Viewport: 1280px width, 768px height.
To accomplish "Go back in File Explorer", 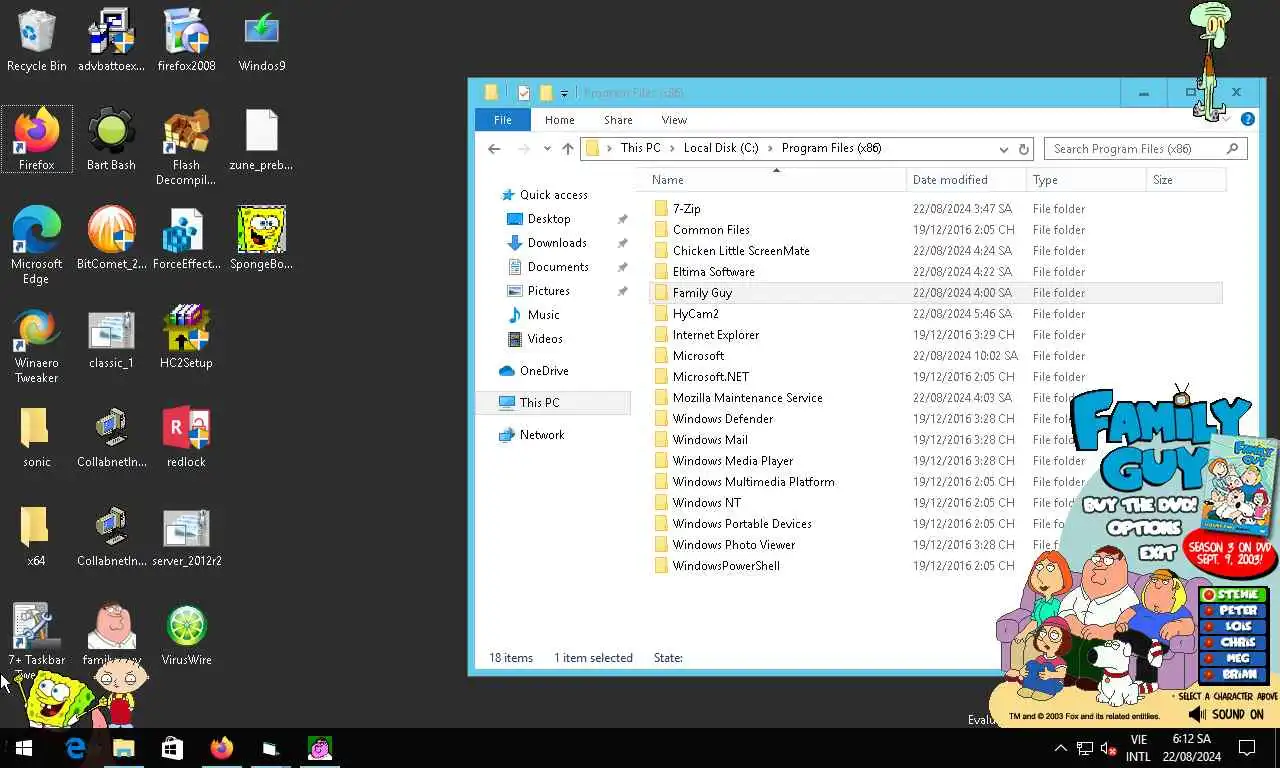I will [494, 148].
